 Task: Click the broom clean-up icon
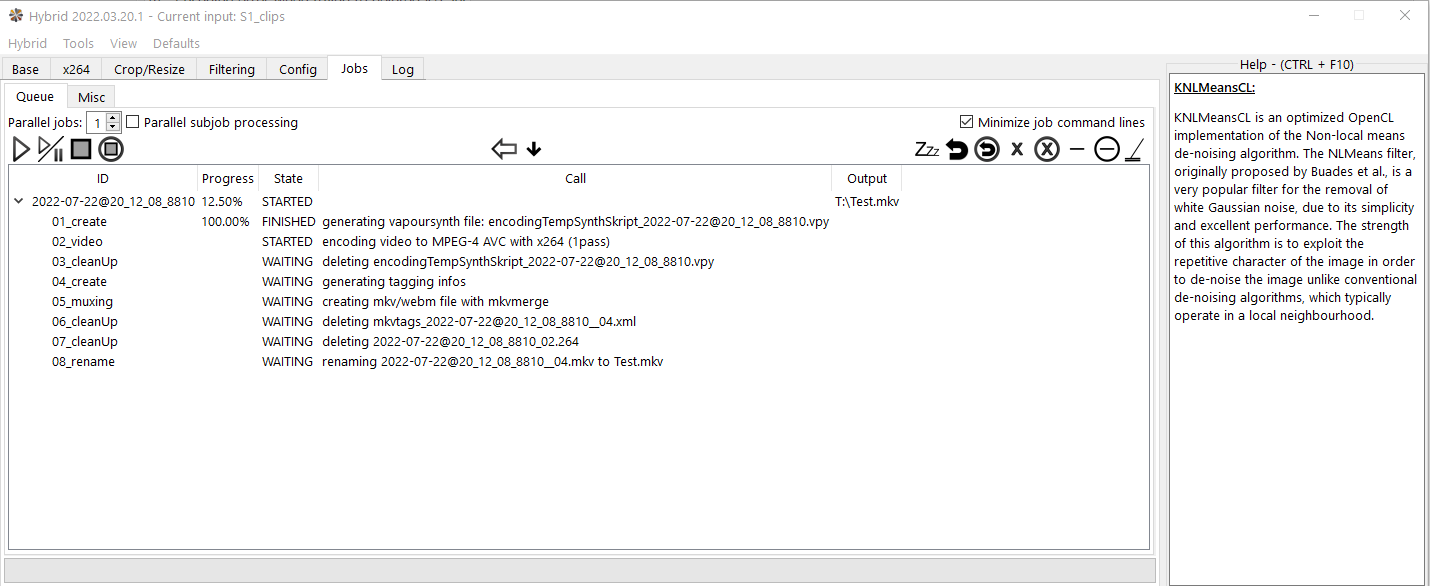click(1134, 150)
